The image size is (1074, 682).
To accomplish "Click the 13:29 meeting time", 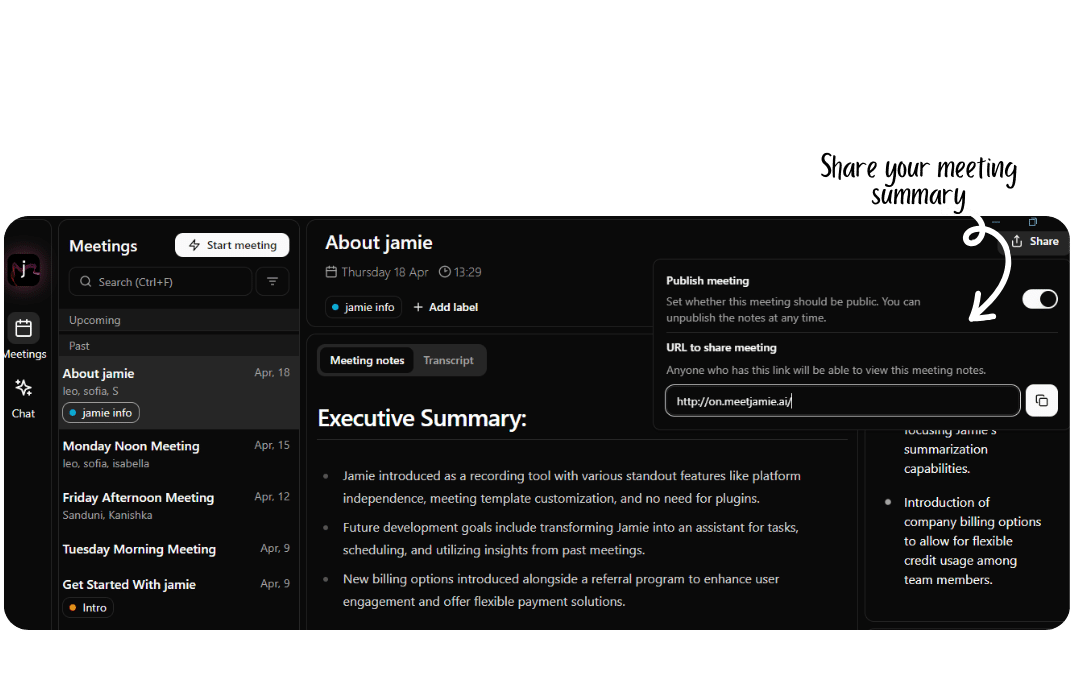I will tap(460, 273).
